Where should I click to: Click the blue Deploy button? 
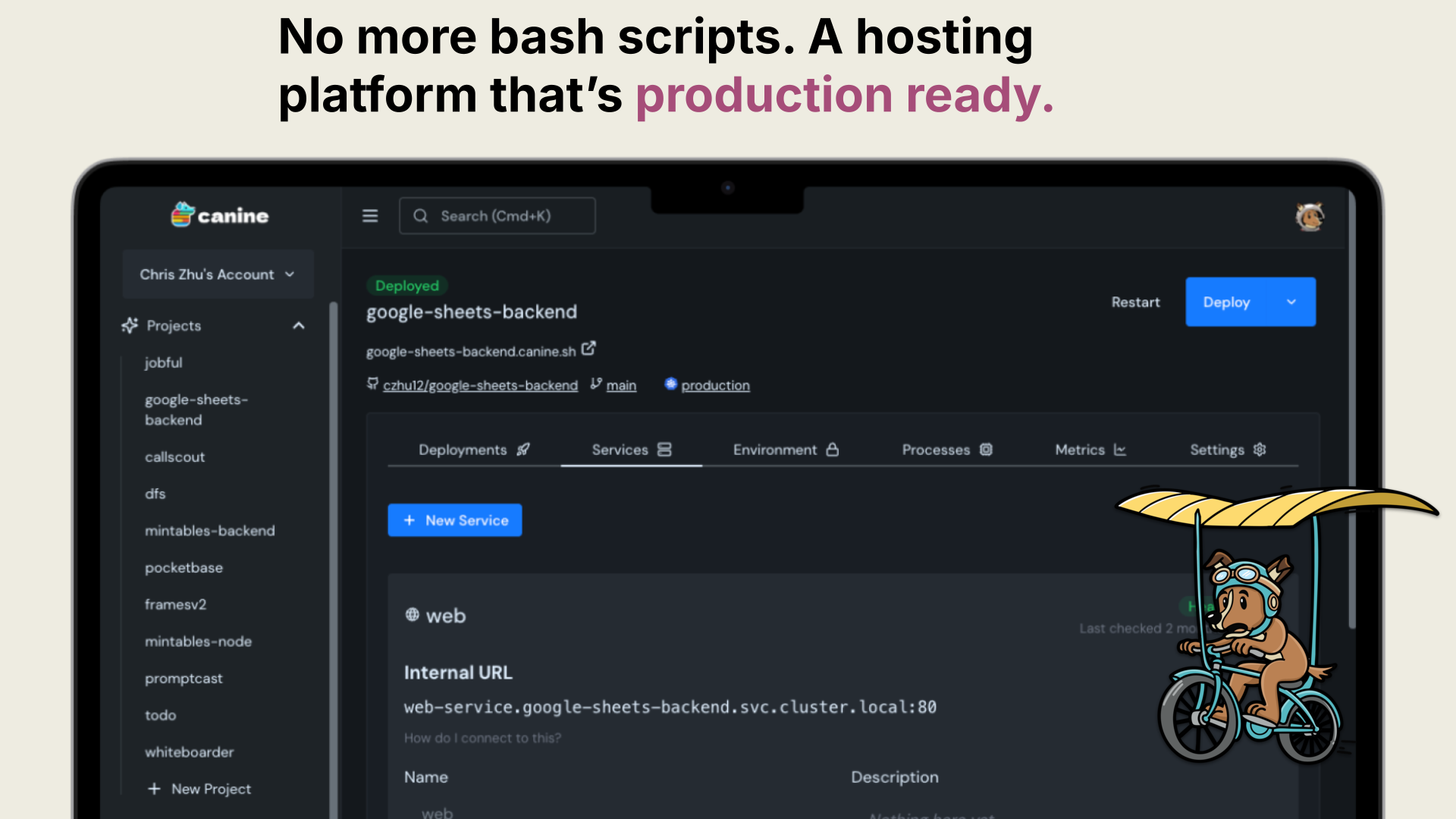pos(1228,302)
